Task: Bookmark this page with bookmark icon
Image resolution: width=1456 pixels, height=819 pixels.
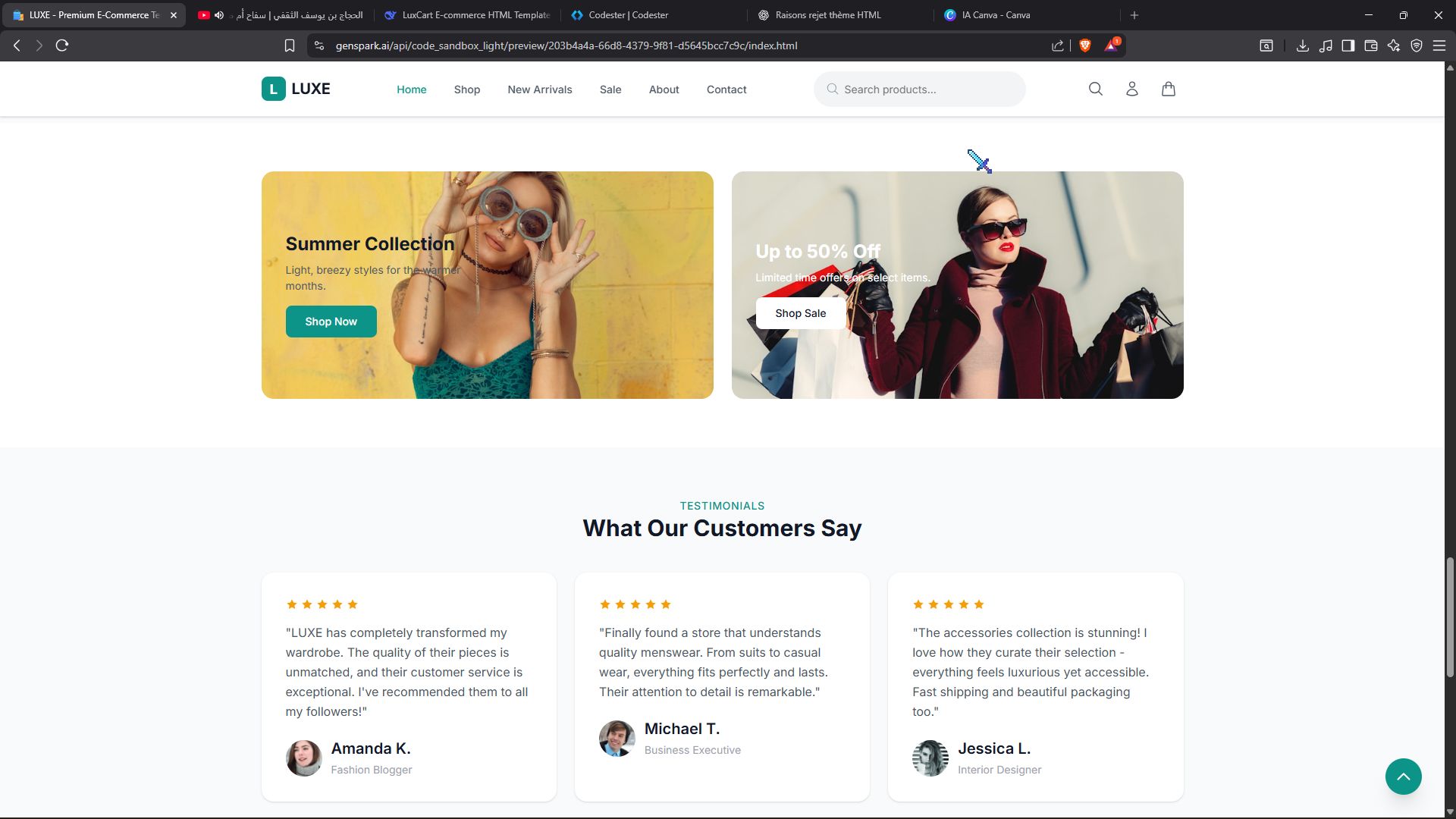Action: 289,45
